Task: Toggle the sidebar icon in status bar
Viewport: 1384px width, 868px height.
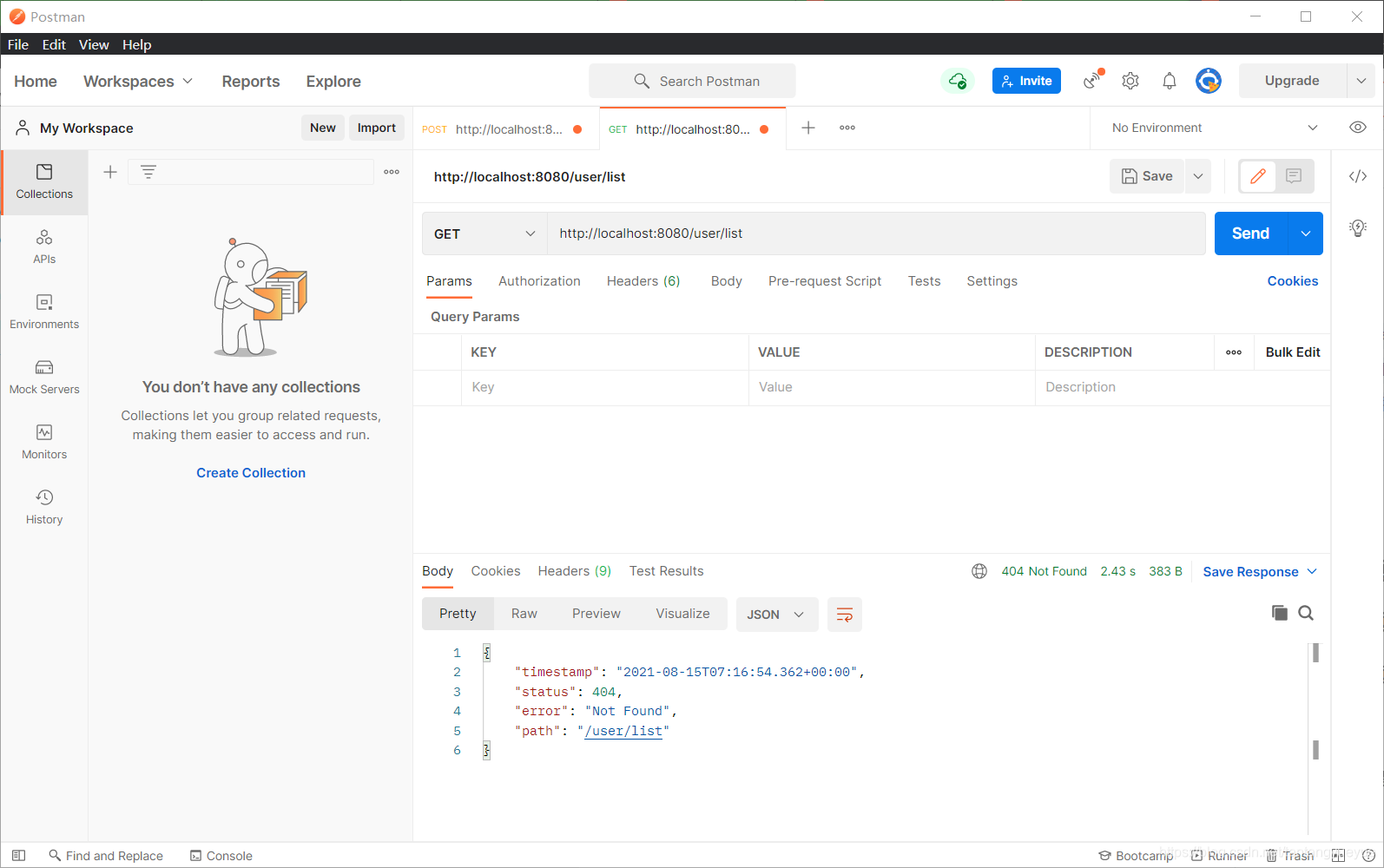Action: tap(18, 855)
